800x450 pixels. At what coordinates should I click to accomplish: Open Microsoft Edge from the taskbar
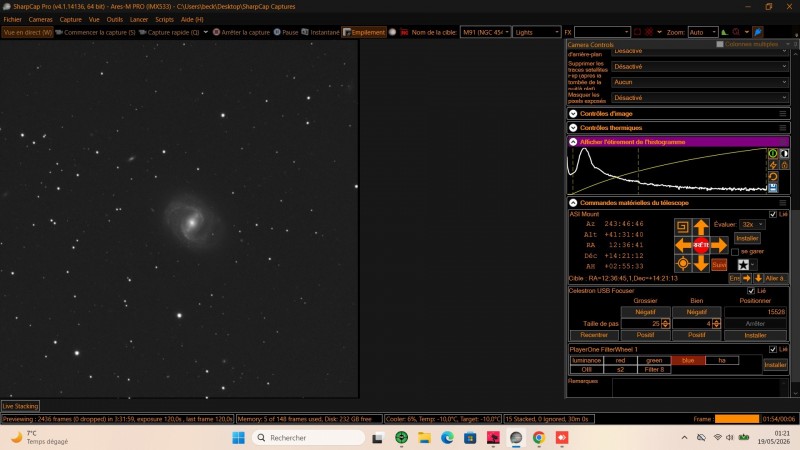pos(447,438)
